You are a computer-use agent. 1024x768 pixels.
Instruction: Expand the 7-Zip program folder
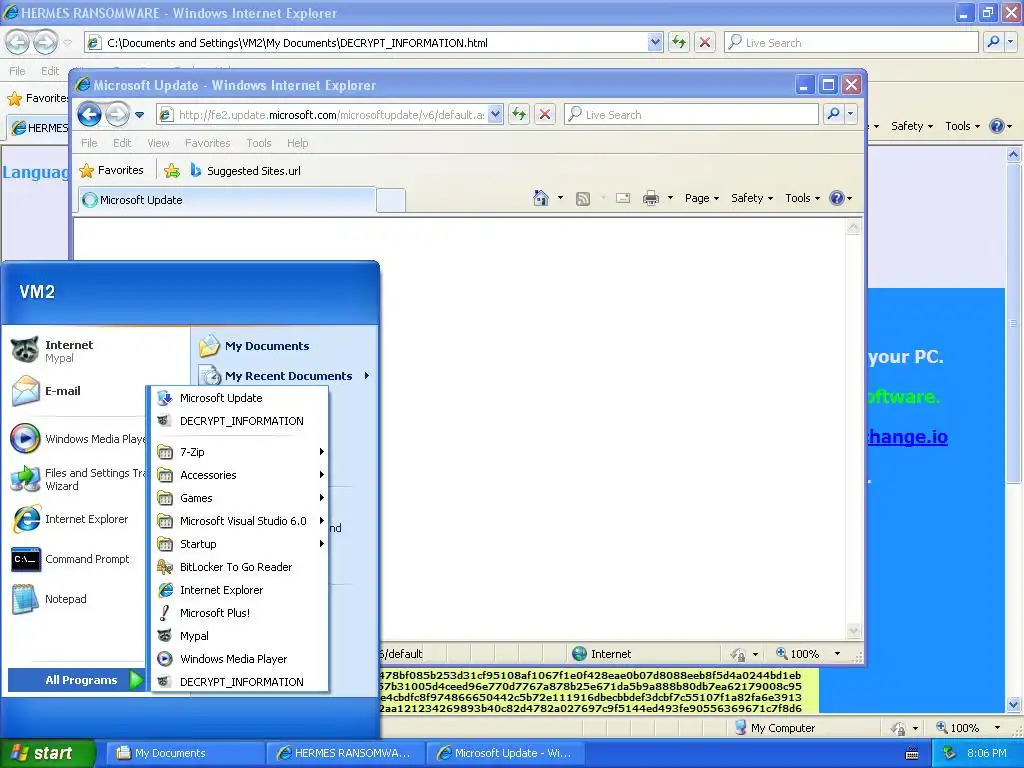240,452
